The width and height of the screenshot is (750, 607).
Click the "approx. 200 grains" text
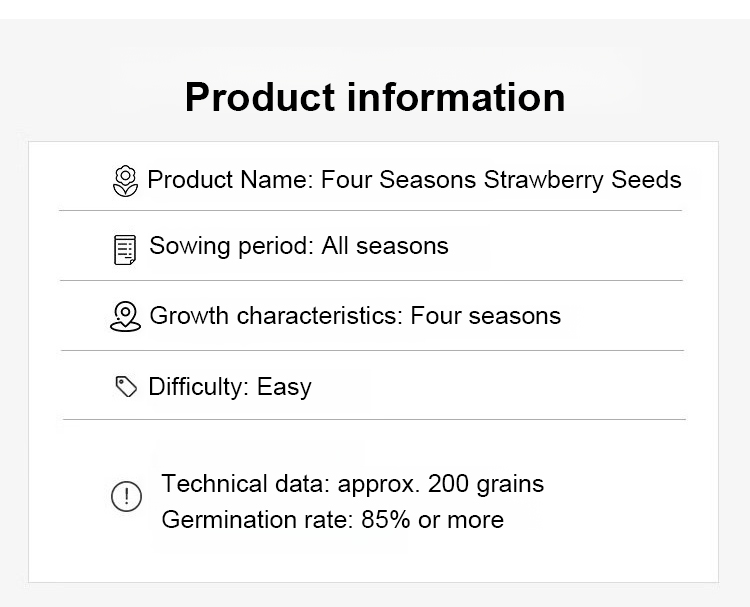[441, 484]
